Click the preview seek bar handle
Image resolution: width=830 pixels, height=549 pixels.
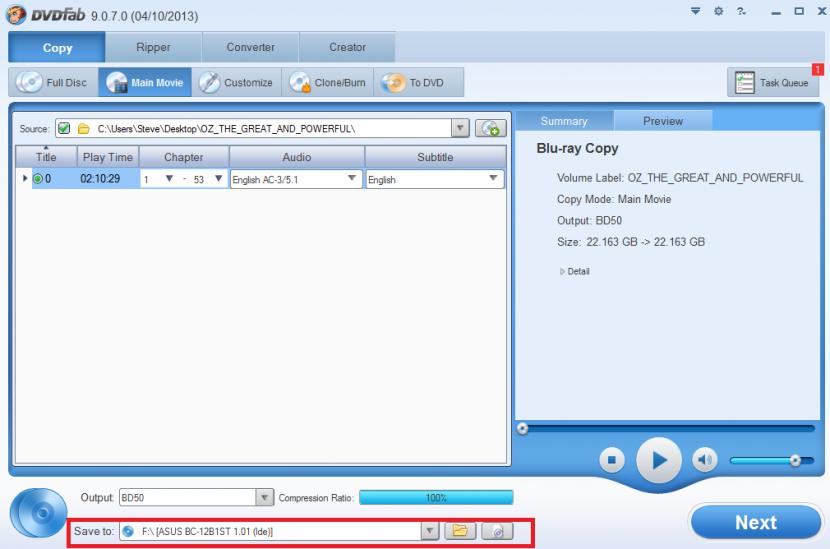pyautogui.click(x=522, y=428)
